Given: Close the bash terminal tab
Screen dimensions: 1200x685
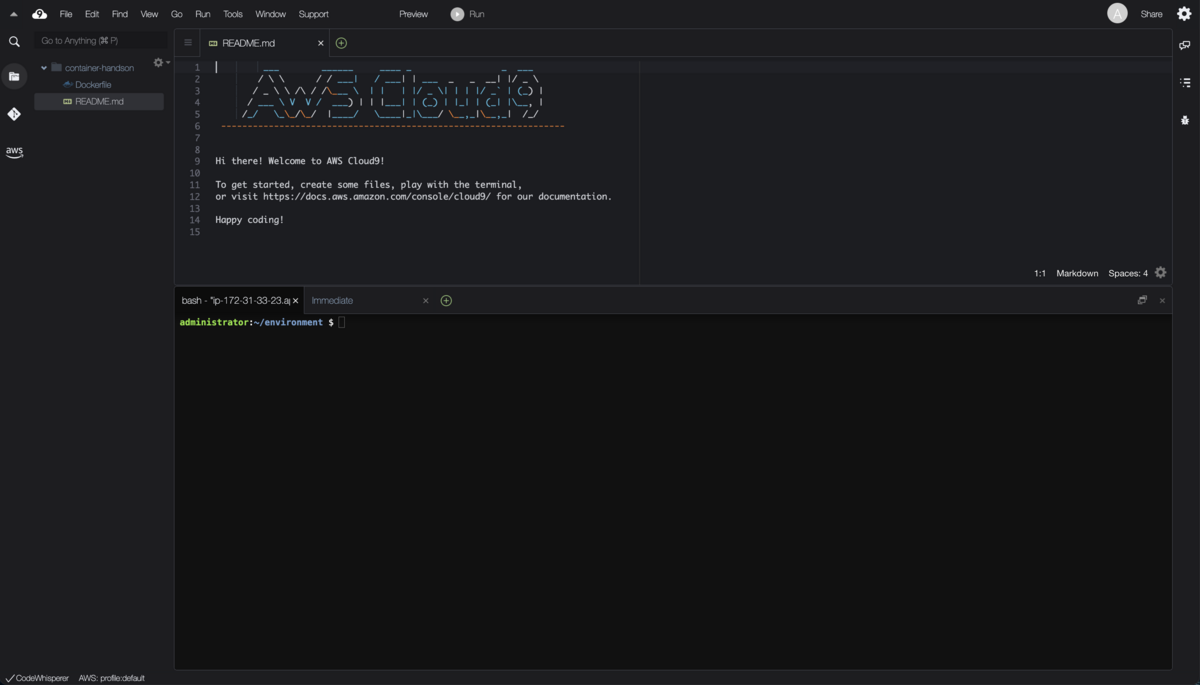Looking at the screenshot, I should click(x=295, y=300).
